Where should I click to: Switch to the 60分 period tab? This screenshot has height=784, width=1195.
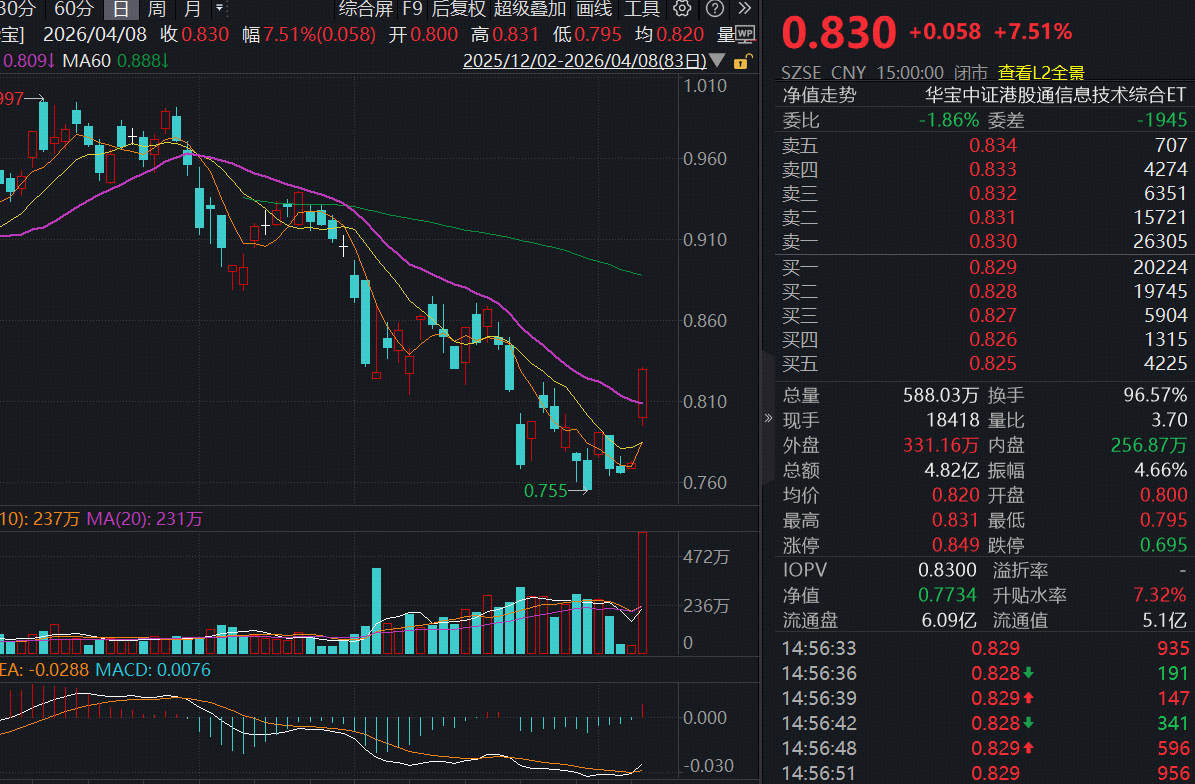[73, 10]
